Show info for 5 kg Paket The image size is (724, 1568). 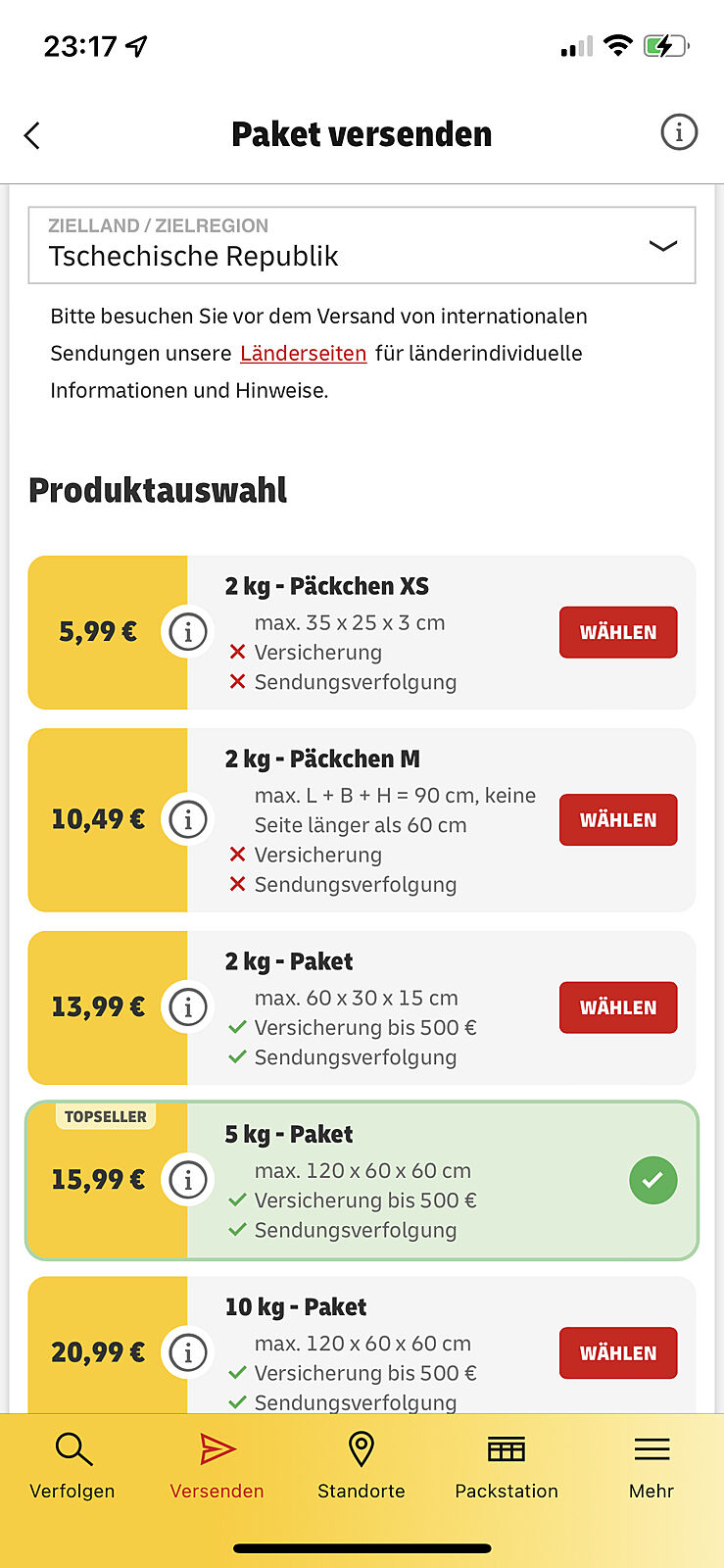pos(188,1180)
